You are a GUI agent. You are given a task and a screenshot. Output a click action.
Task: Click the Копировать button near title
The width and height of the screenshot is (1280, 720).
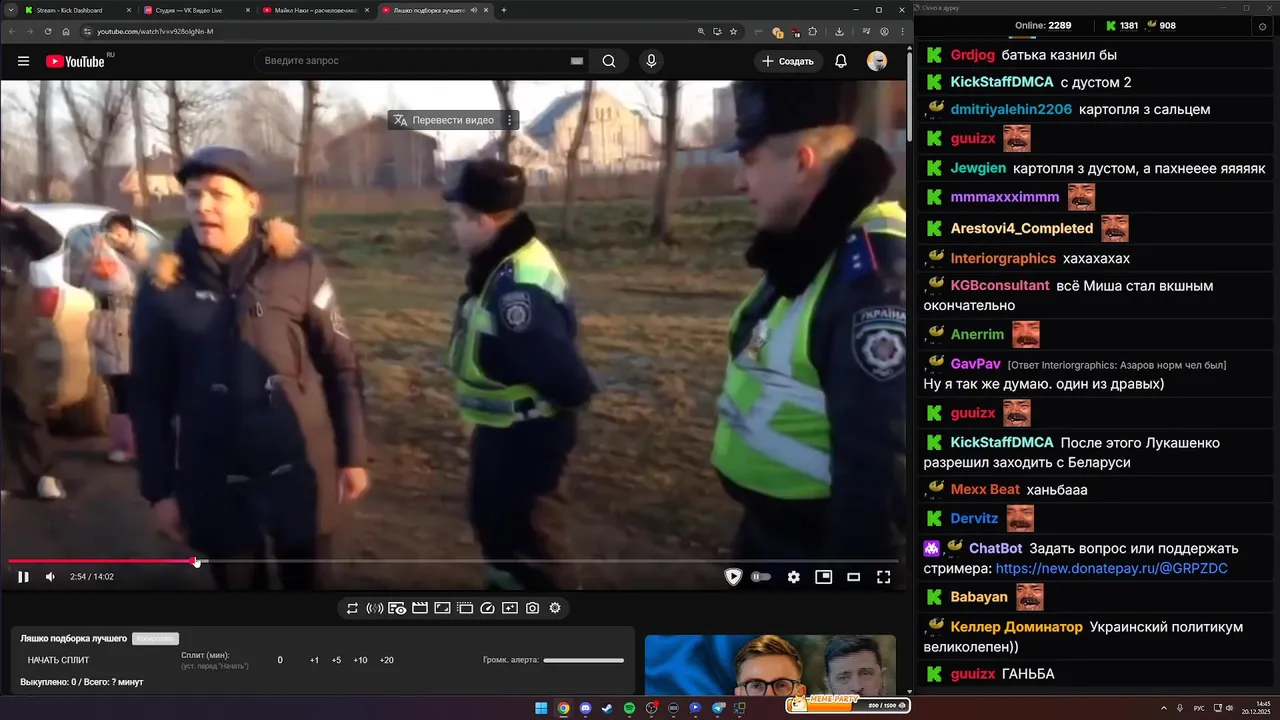coord(155,638)
